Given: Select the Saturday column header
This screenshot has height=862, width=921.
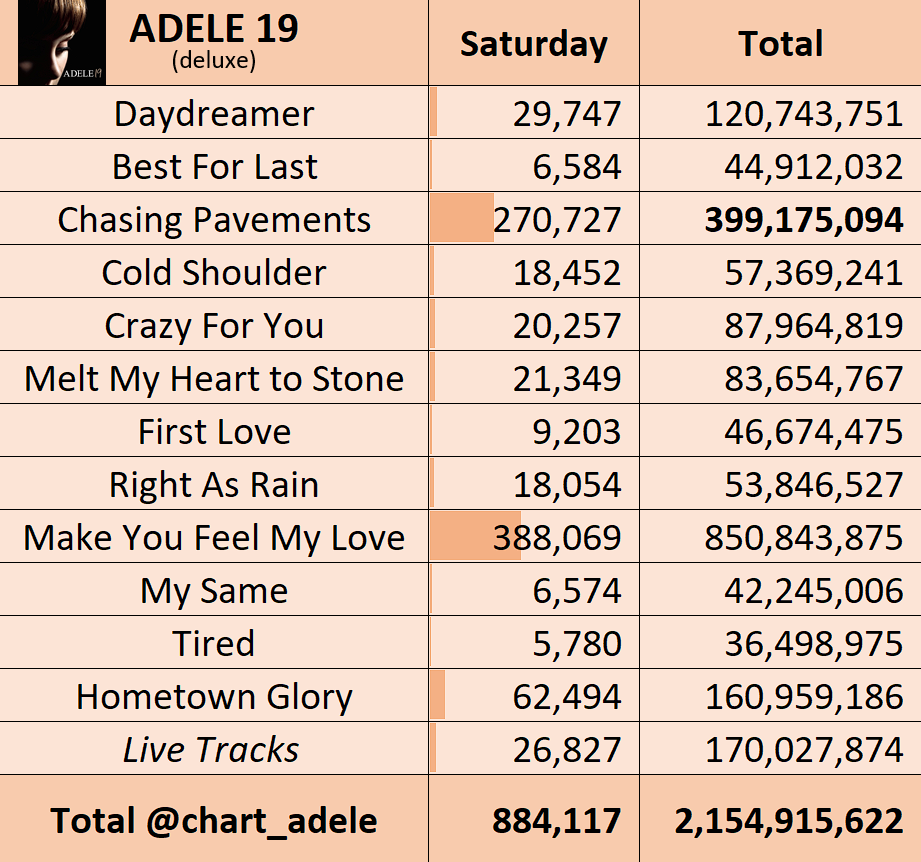Looking at the screenshot, I should (x=533, y=43).
